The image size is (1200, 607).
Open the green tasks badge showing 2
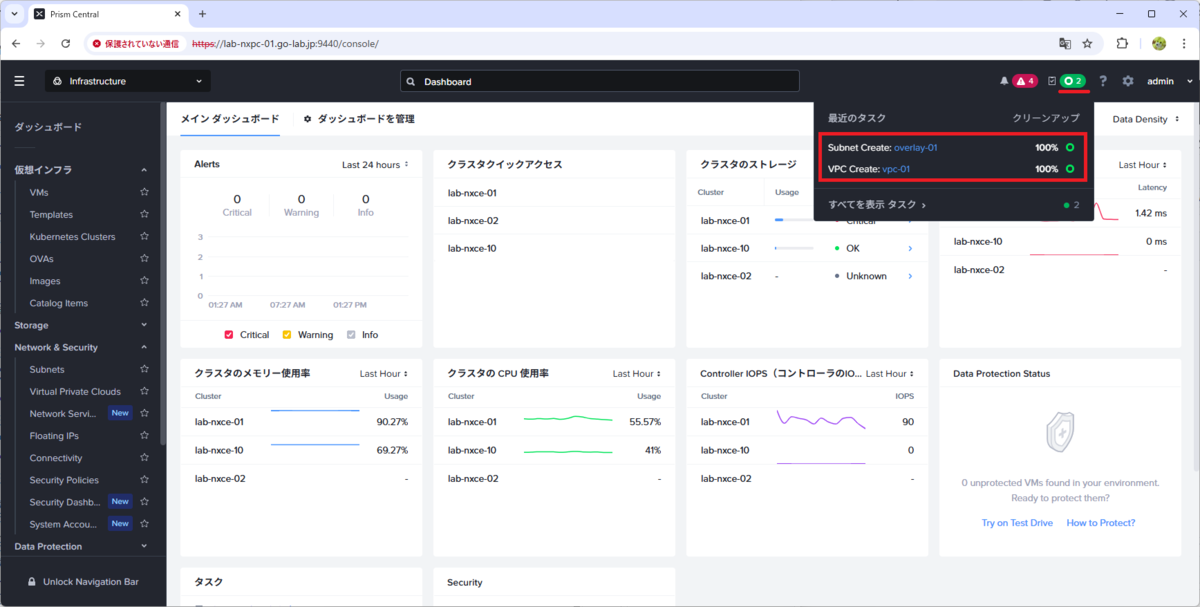pyautogui.click(x=1074, y=81)
